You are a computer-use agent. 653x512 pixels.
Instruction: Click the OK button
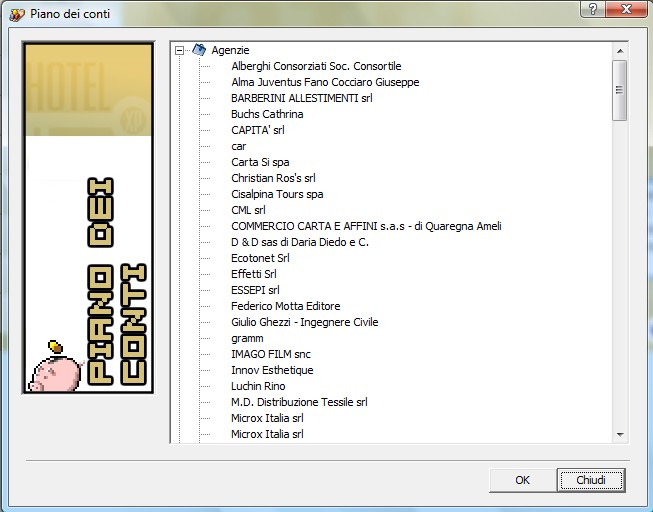coord(523,480)
